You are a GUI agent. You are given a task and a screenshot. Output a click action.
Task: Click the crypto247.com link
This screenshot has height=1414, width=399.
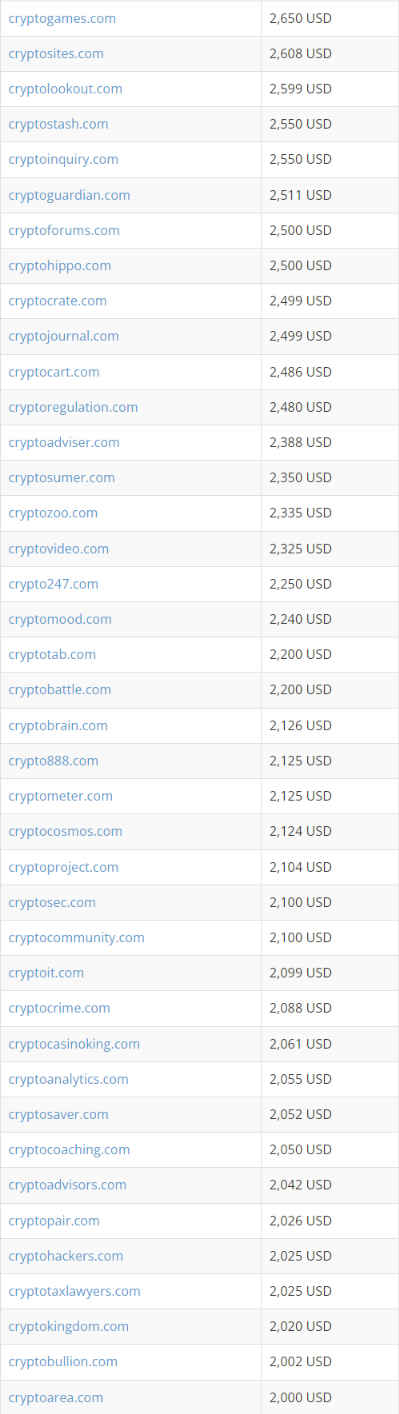pos(54,584)
